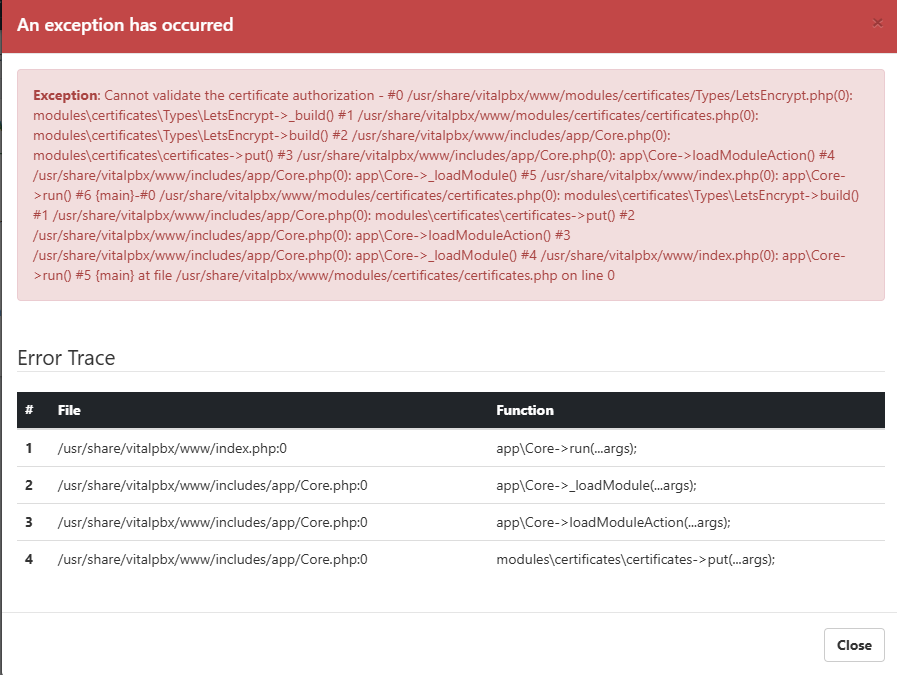Viewport: 897px width, 675px height.
Task: Click the 'Function' column header
Action: (x=525, y=410)
